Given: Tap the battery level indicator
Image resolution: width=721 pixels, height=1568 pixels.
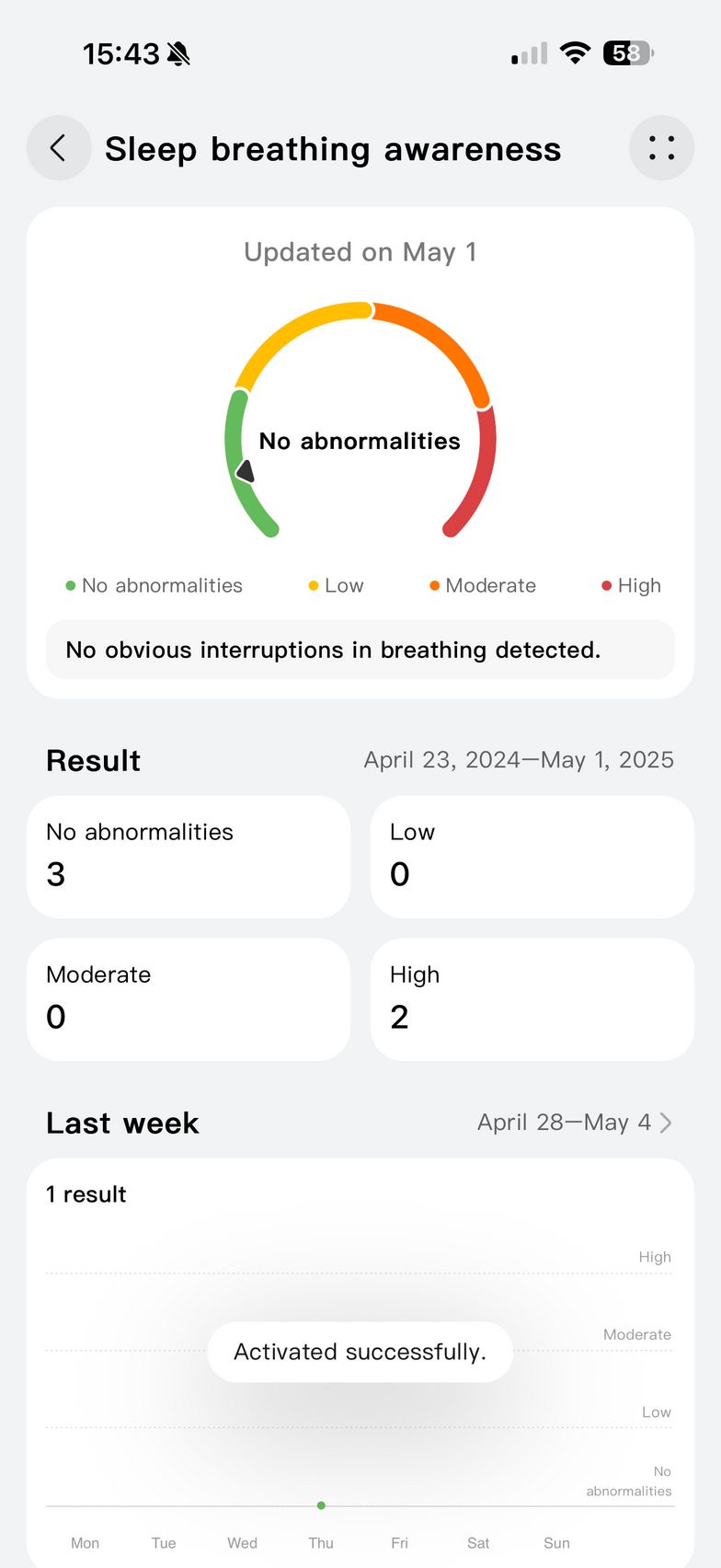Looking at the screenshot, I should coord(627,53).
